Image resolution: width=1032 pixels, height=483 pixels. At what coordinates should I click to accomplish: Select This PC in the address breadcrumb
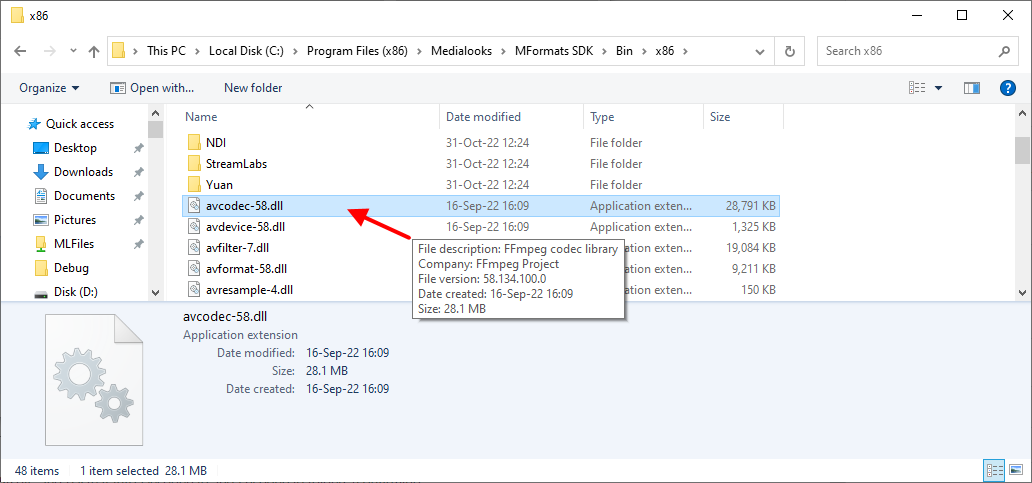click(x=166, y=51)
